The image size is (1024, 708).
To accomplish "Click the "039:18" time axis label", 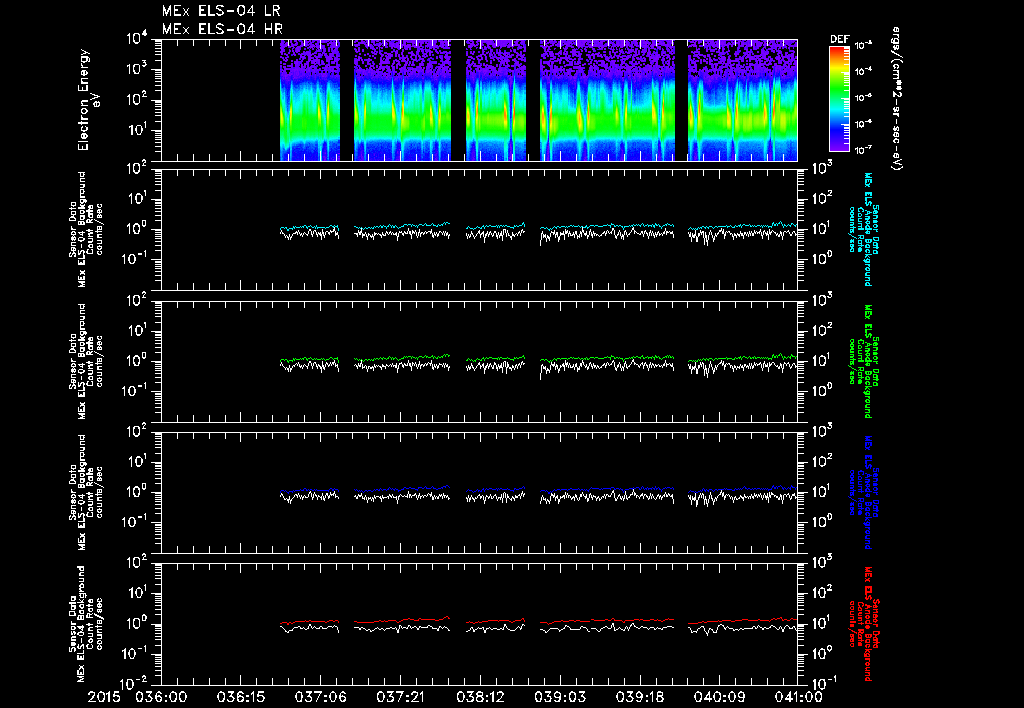I will point(639,697).
